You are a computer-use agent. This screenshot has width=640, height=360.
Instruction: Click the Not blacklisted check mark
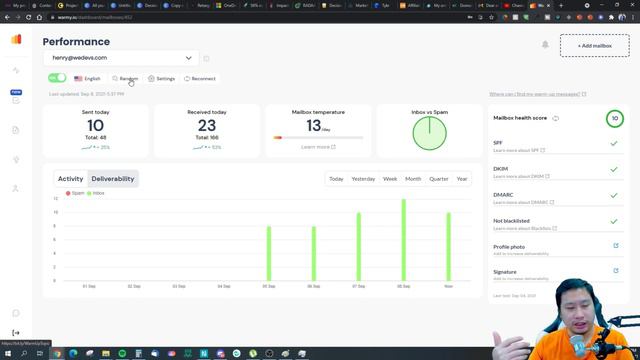[x=614, y=221]
